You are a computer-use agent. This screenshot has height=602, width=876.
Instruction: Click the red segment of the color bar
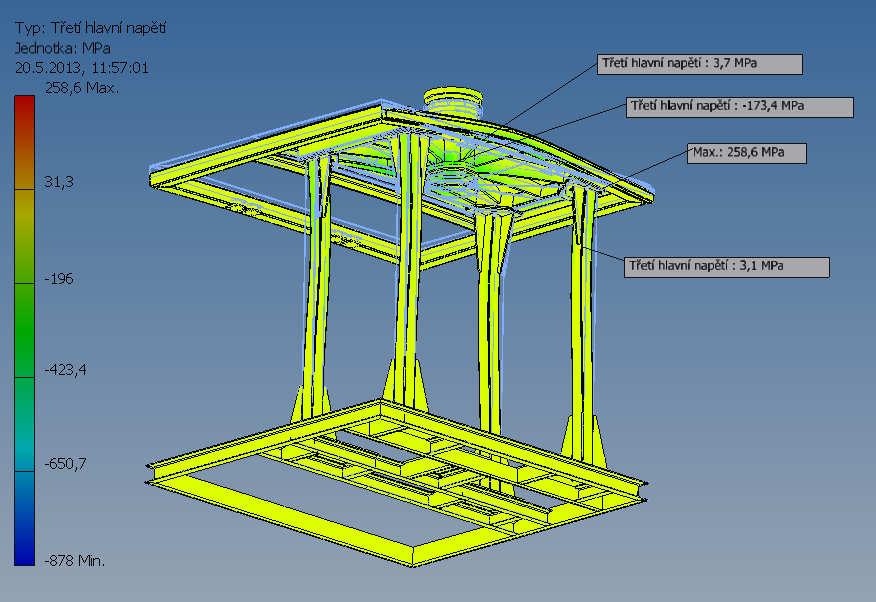click(25, 142)
